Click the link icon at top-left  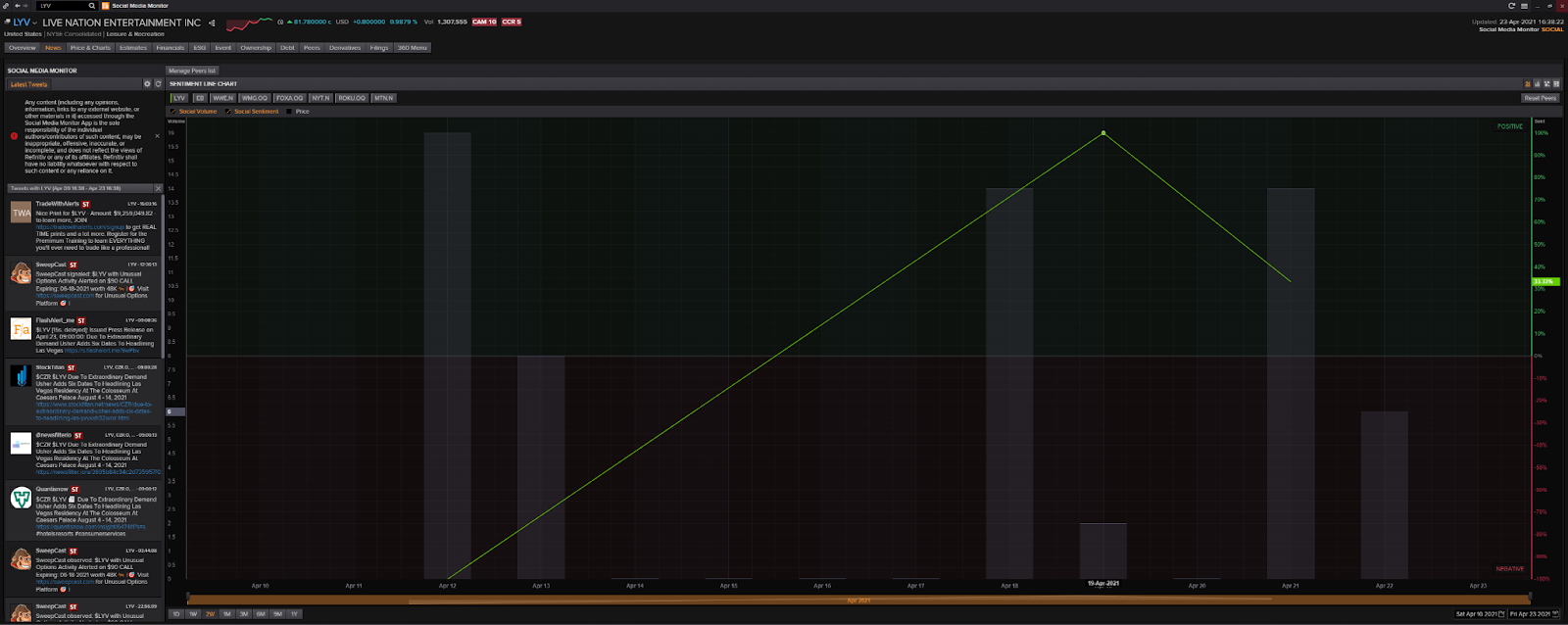tap(6, 6)
